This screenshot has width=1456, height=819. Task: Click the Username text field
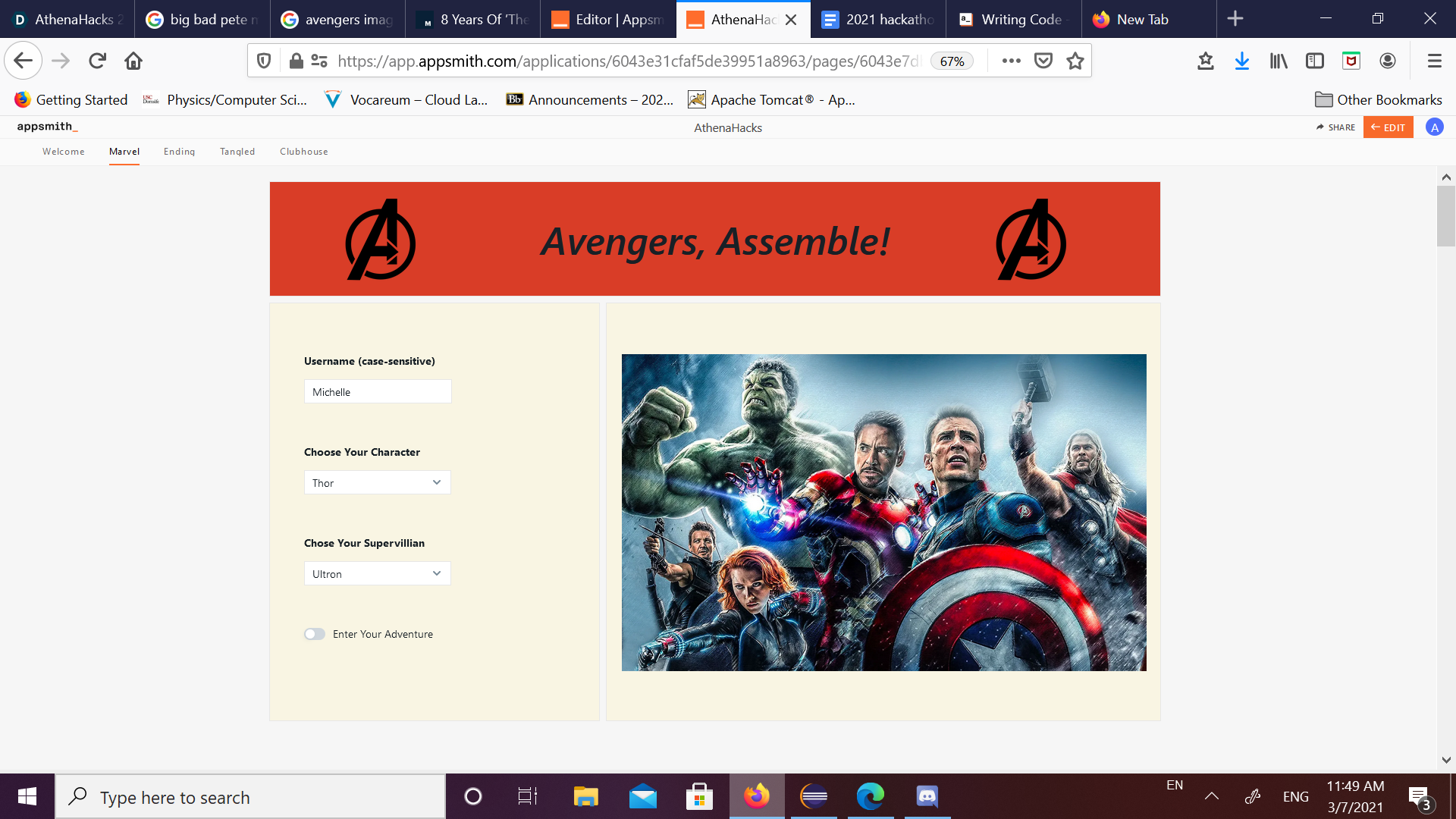(x=377, y=391)
